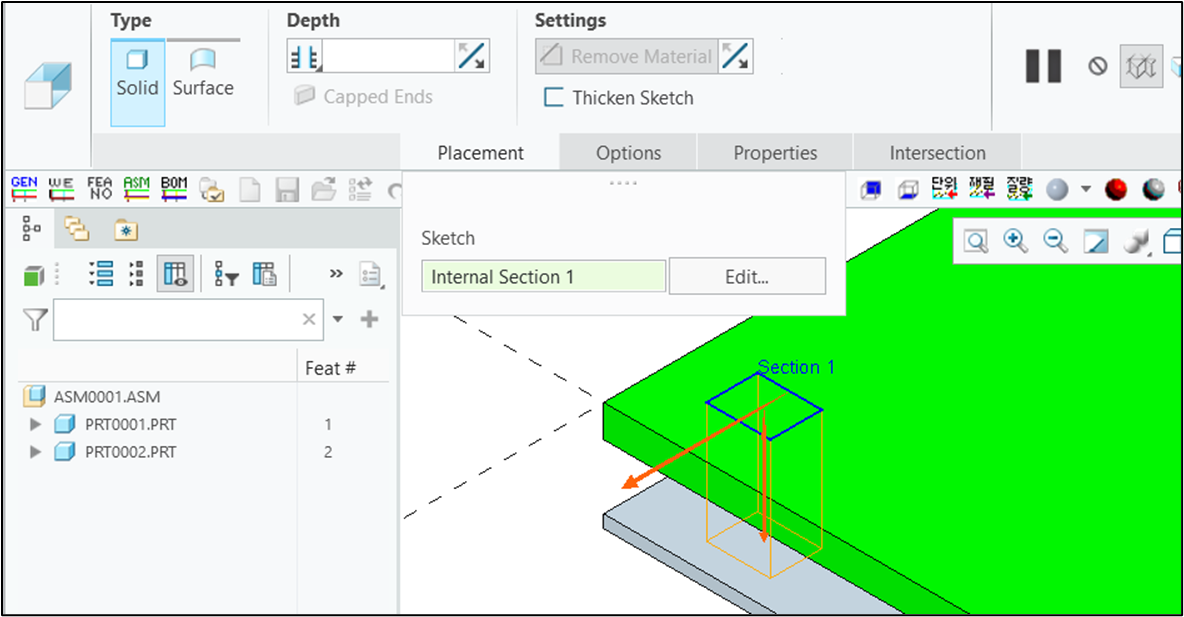Click the wireframe cube with blue base icon
Viewport: 1184px width, 617px height.
pyautogui.click(x=908, y=190)
